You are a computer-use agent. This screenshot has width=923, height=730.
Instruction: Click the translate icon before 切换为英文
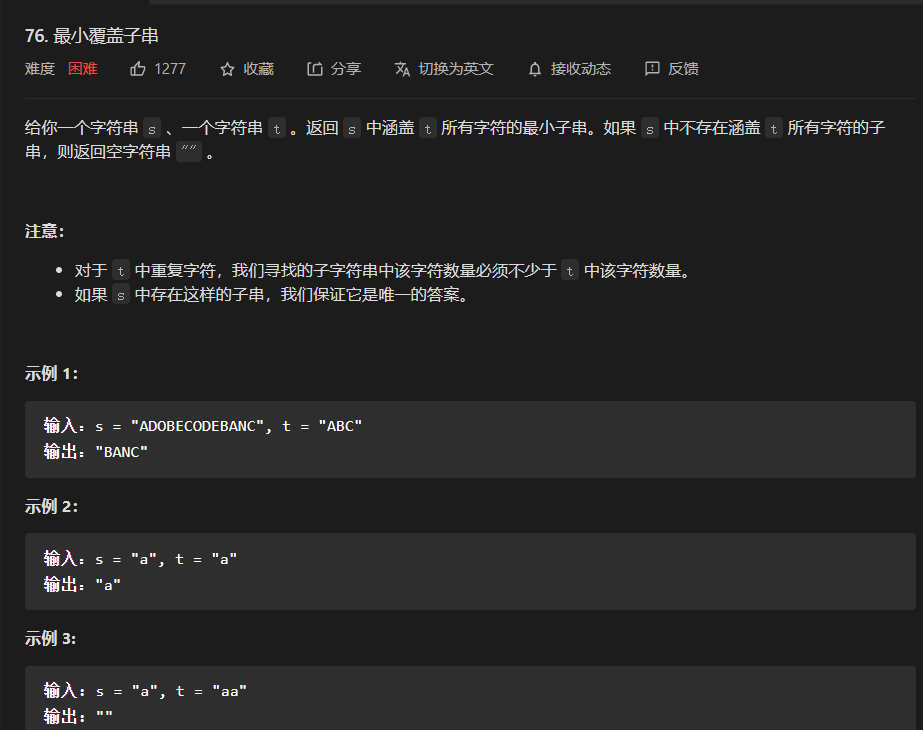[x=401, y=69]
